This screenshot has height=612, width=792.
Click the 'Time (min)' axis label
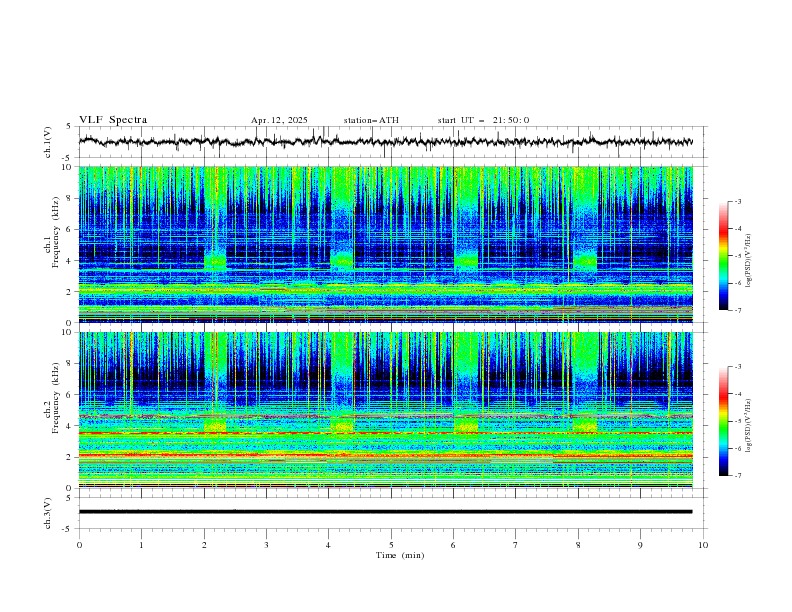[x=400, y=555]
